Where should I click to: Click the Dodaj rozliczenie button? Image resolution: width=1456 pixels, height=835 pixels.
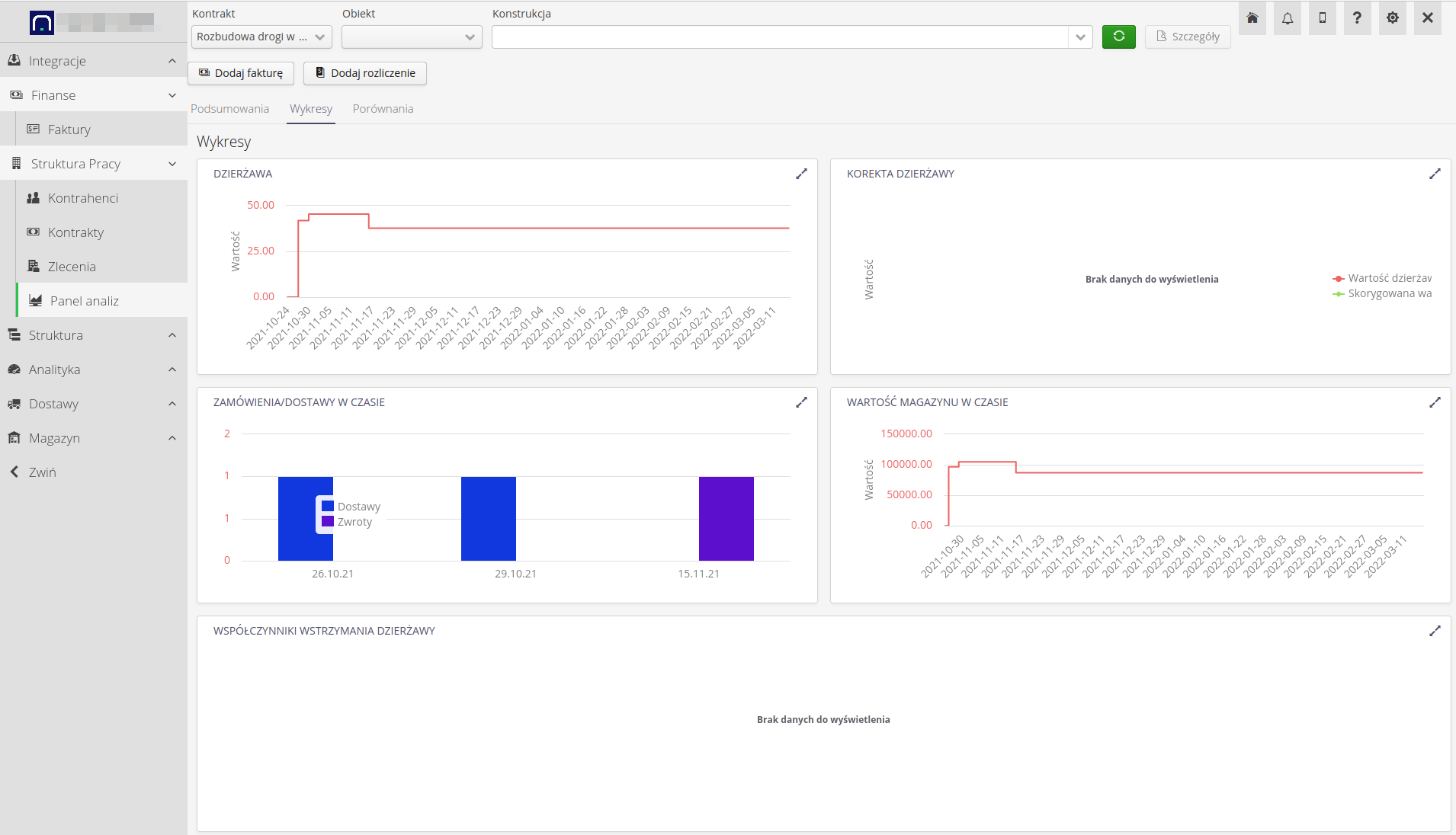tap(365, 73)
